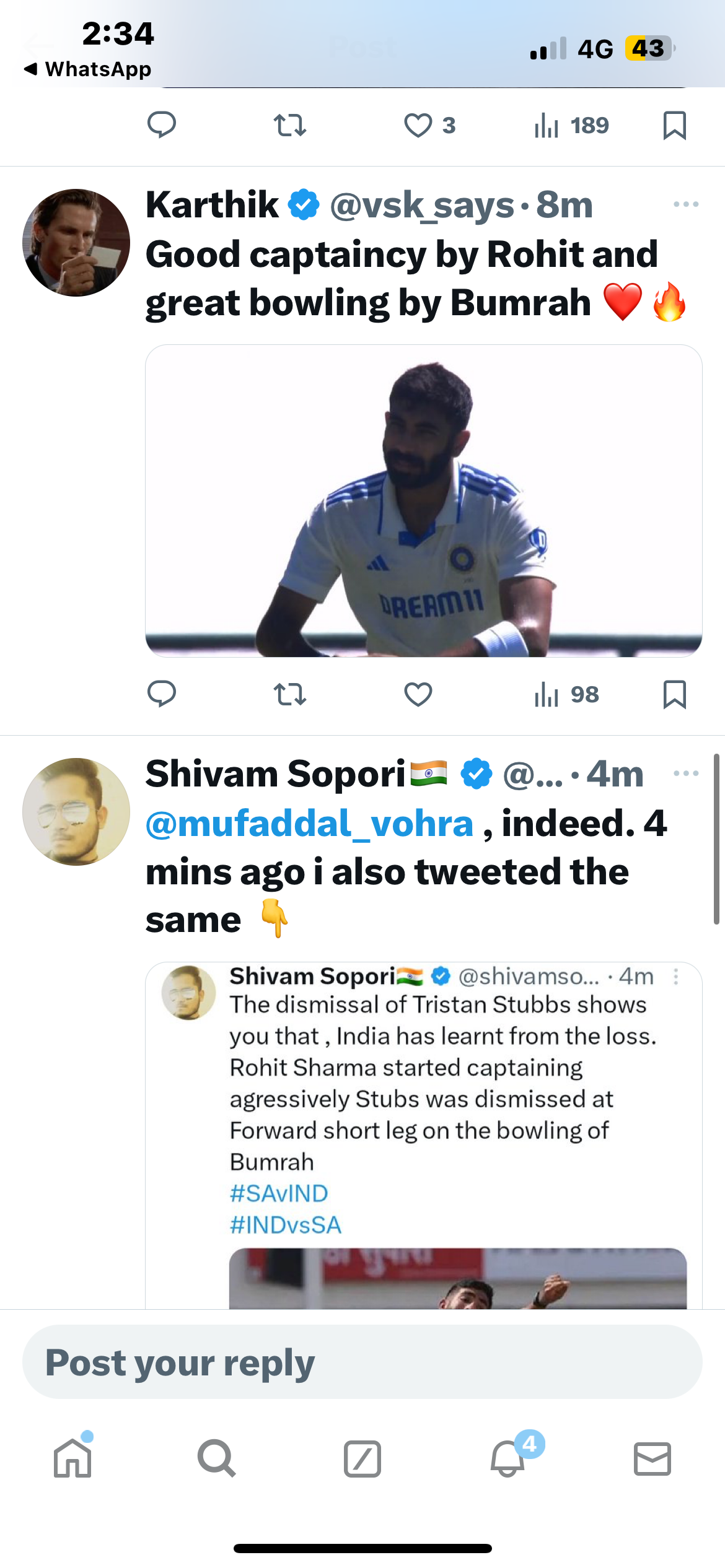Like the top post with 3 likes

click(x=430, y=126)
